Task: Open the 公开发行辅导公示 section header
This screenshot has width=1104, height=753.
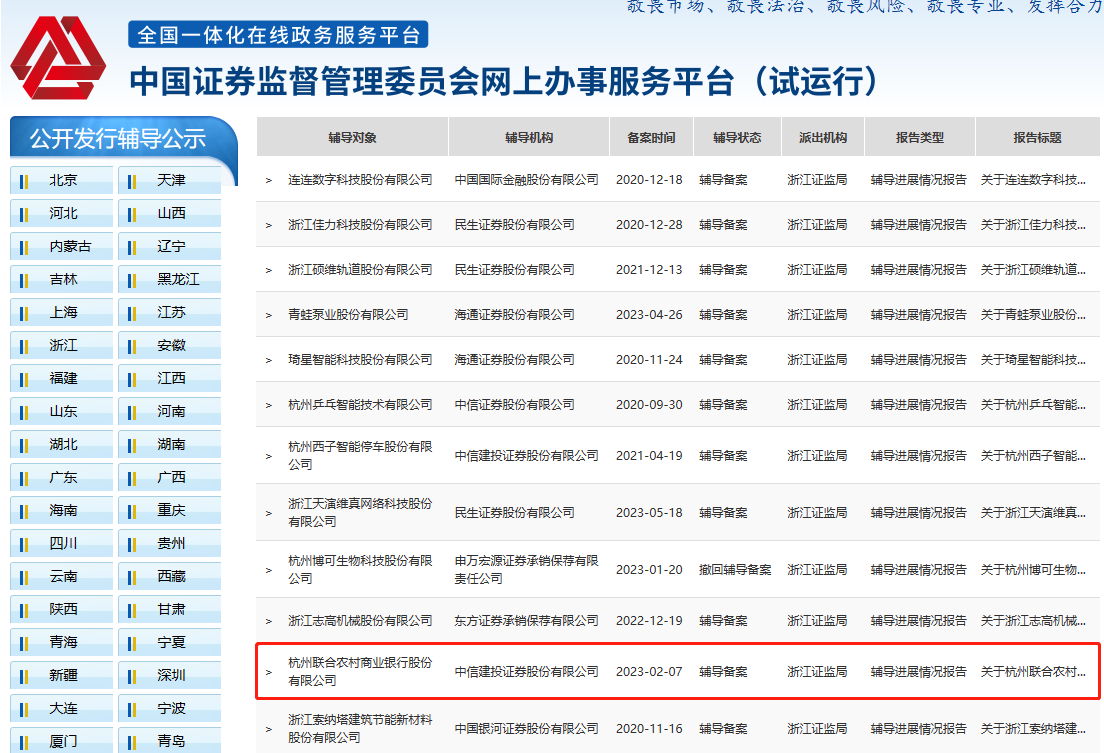Action: pyautogui.click(x=118, y=138)
